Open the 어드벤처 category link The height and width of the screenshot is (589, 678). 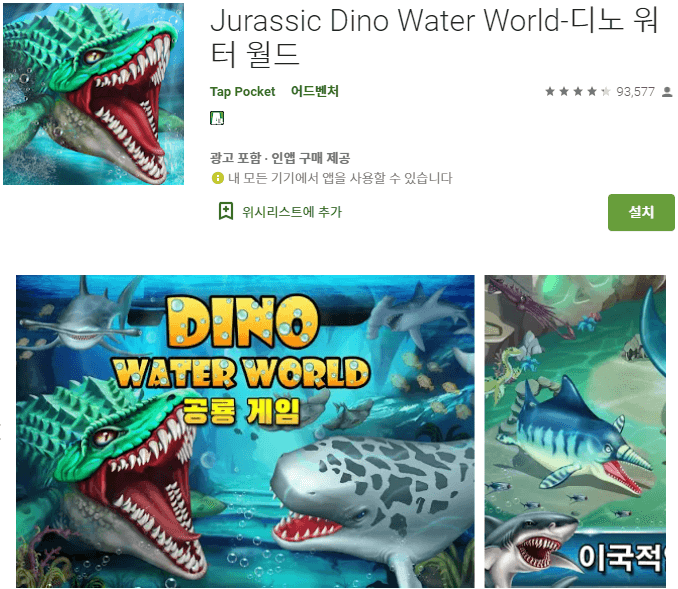point(315,91)
